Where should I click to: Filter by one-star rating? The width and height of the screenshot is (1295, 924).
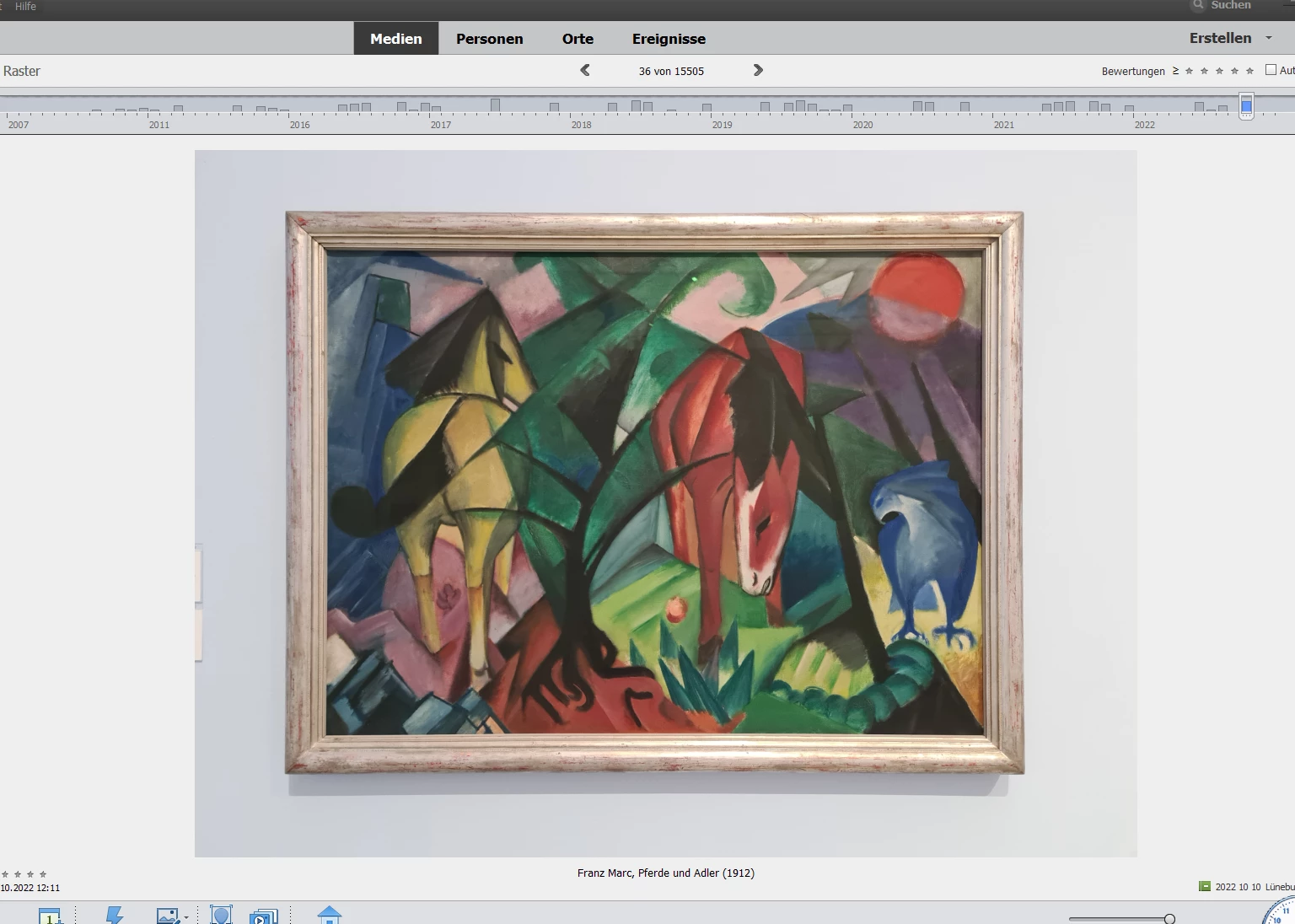click(x=1189, y=71)
